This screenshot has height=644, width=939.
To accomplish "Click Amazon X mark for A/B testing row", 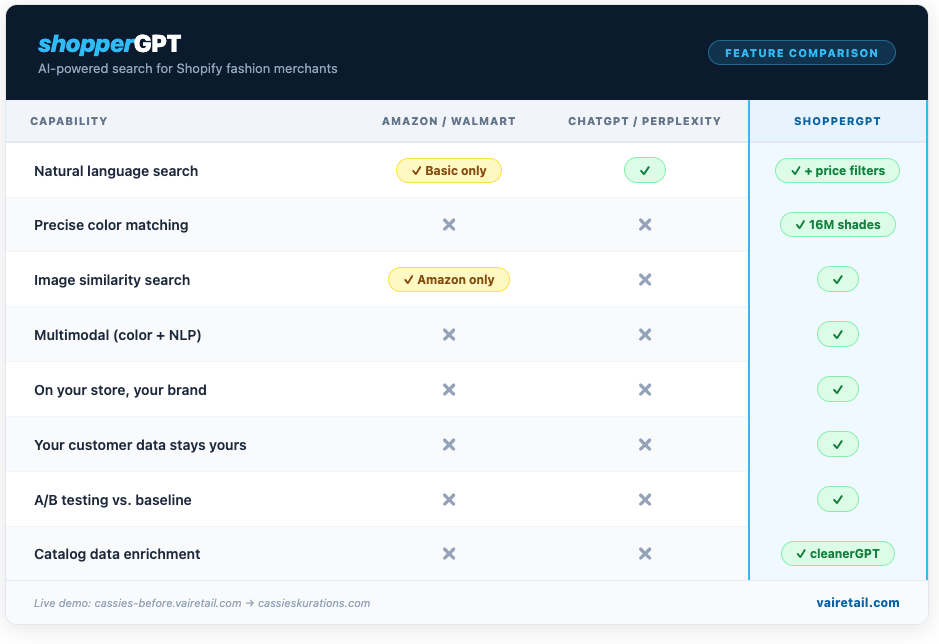I will [x=449, y=500].
